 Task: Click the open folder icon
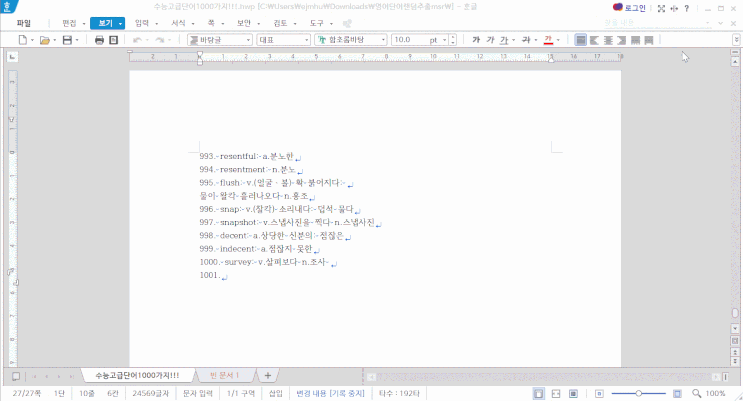coord(45,40)
